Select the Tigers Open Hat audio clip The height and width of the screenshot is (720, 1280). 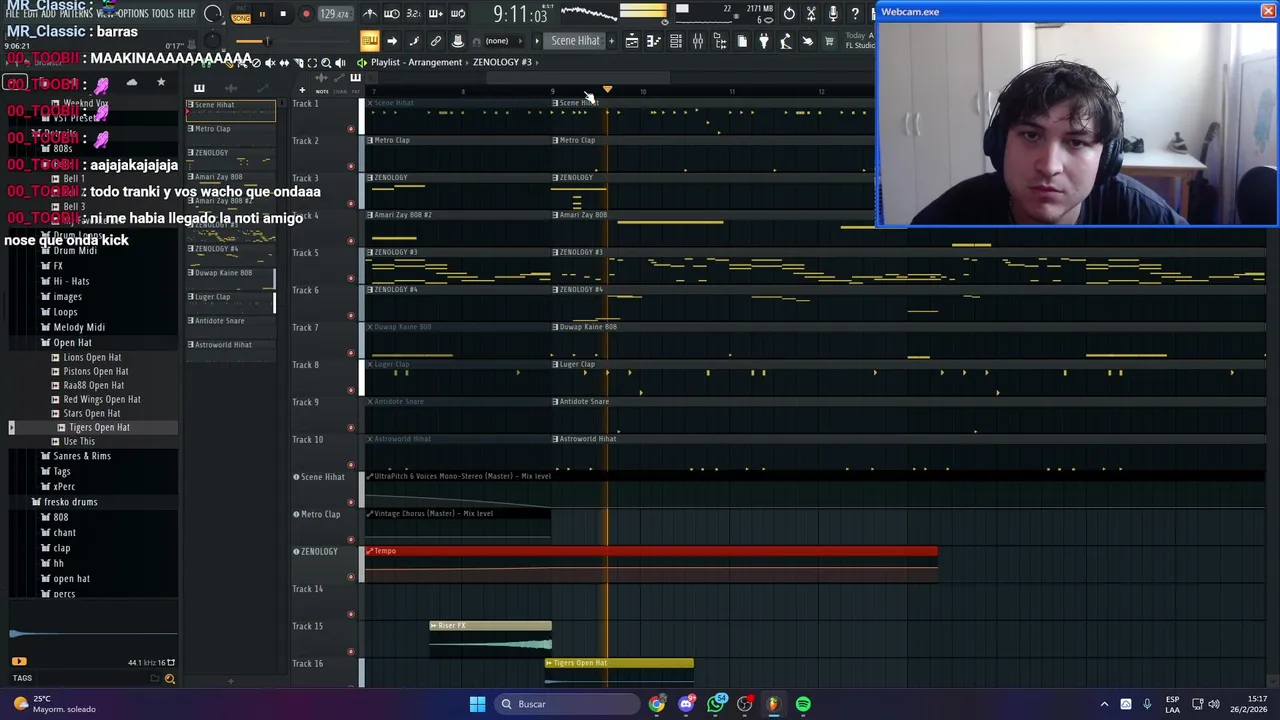point(619,670)
